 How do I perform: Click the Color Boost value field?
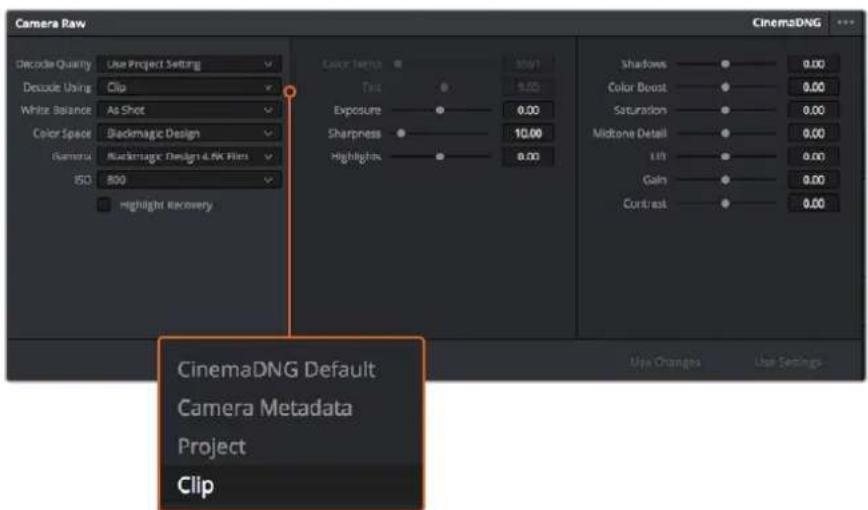pos(813,87)
